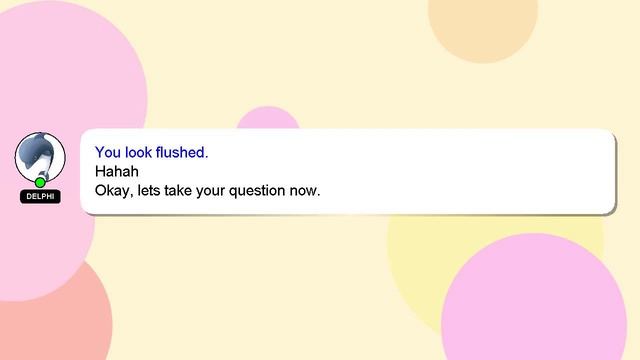Click Delphi's dolphin avatar picture
Image resolution: width=640 pixels, height=360 pixels.
[40, 158]
